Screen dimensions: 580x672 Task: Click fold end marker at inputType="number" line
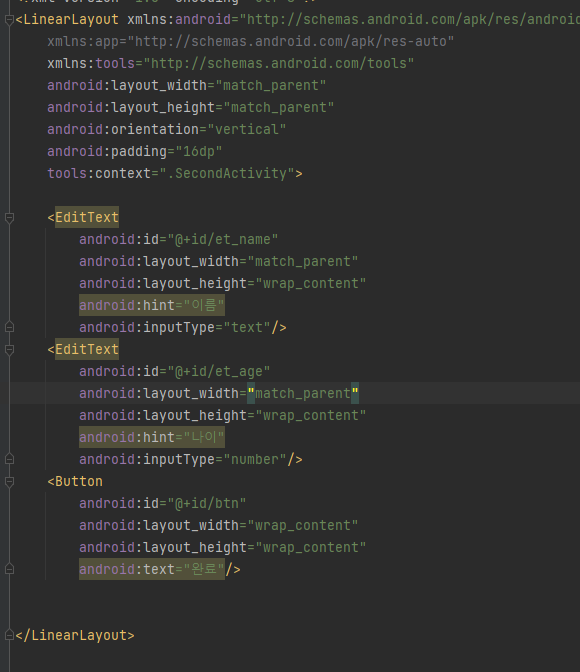click(x=9, y=459)
